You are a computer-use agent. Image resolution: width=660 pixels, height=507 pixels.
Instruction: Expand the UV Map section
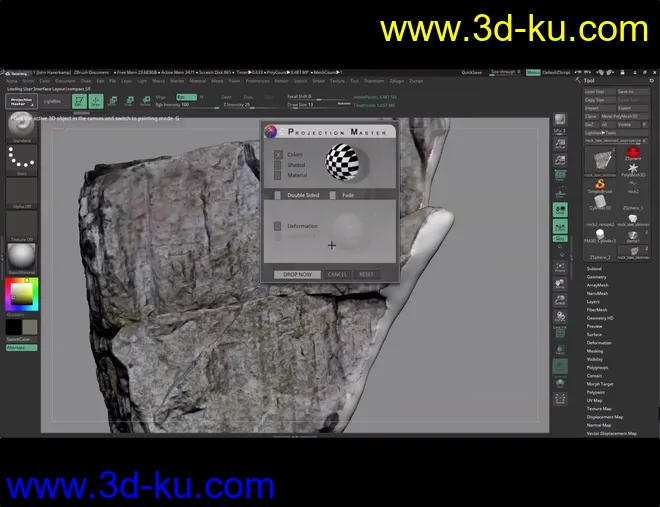[x=594, y=401]
